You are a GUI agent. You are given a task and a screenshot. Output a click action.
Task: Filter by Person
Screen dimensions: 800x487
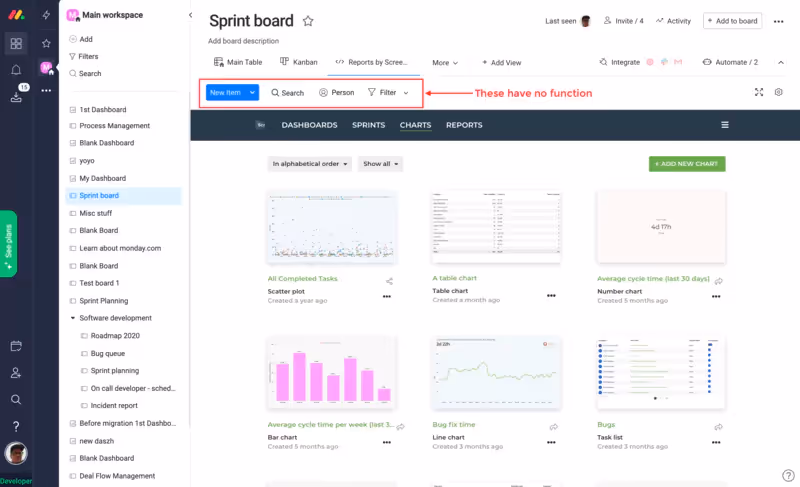coord(336,93)
